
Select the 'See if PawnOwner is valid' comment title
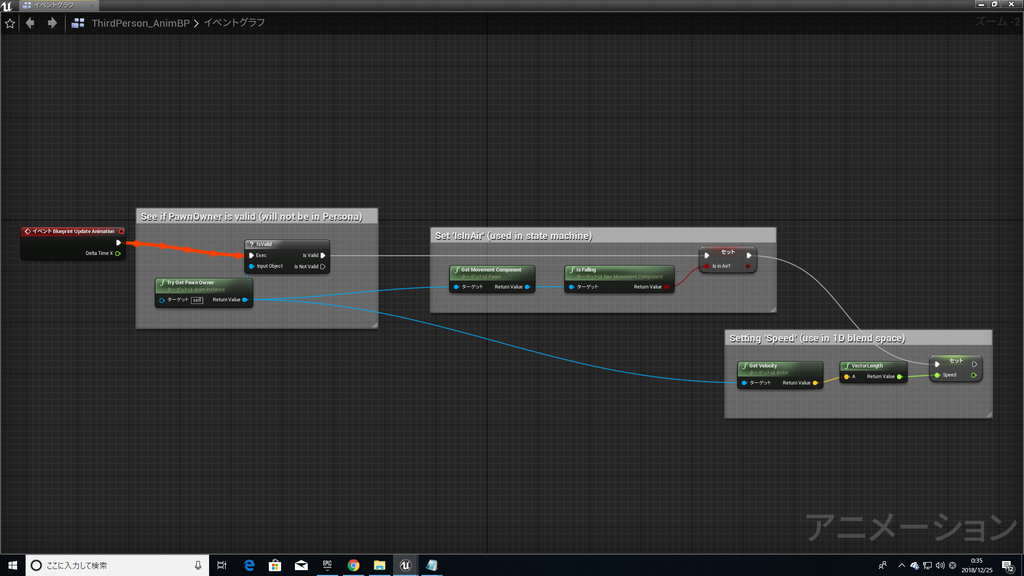point(251,216)
